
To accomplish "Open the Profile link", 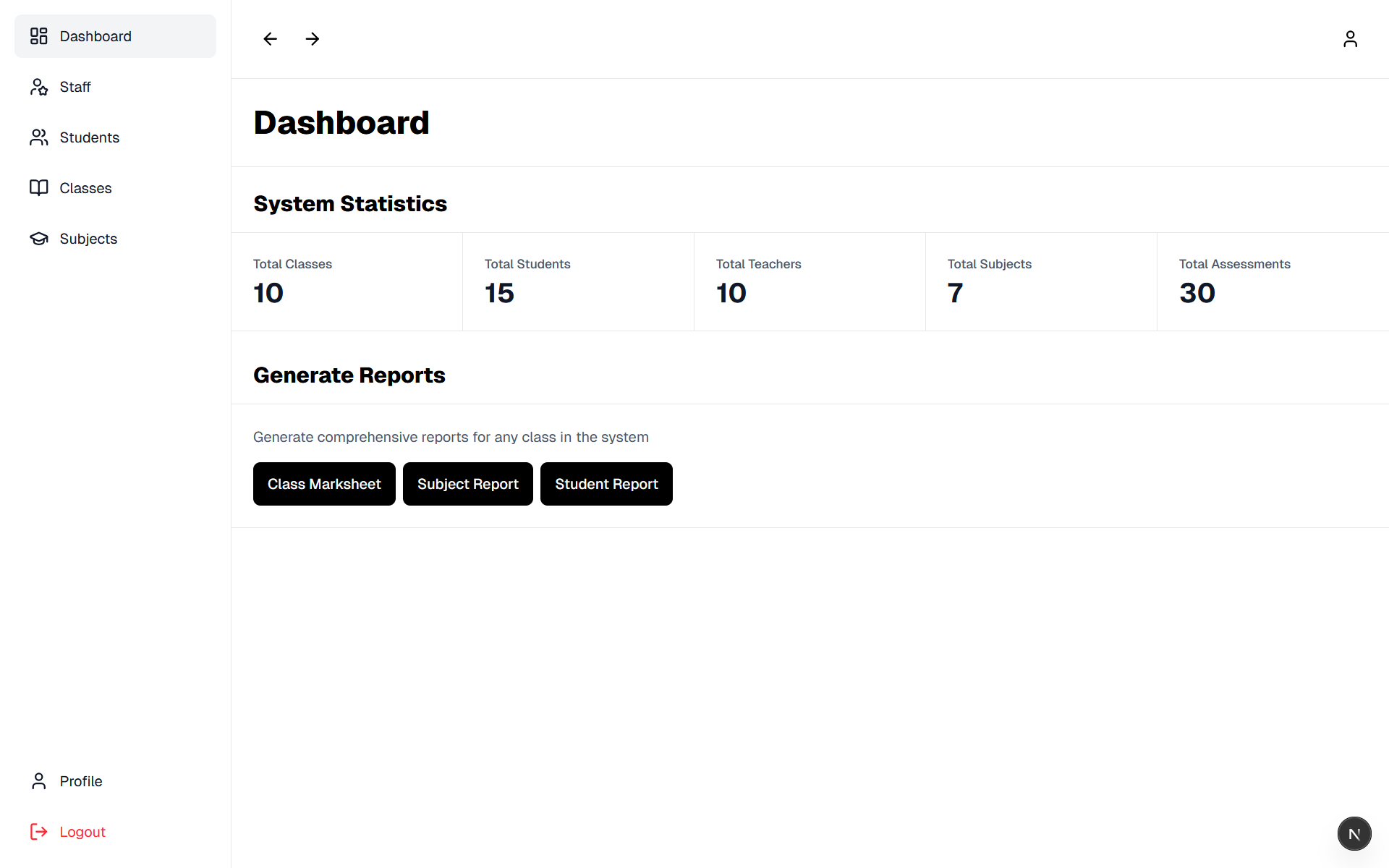I will pyautogui.click(x=115, y=781).
